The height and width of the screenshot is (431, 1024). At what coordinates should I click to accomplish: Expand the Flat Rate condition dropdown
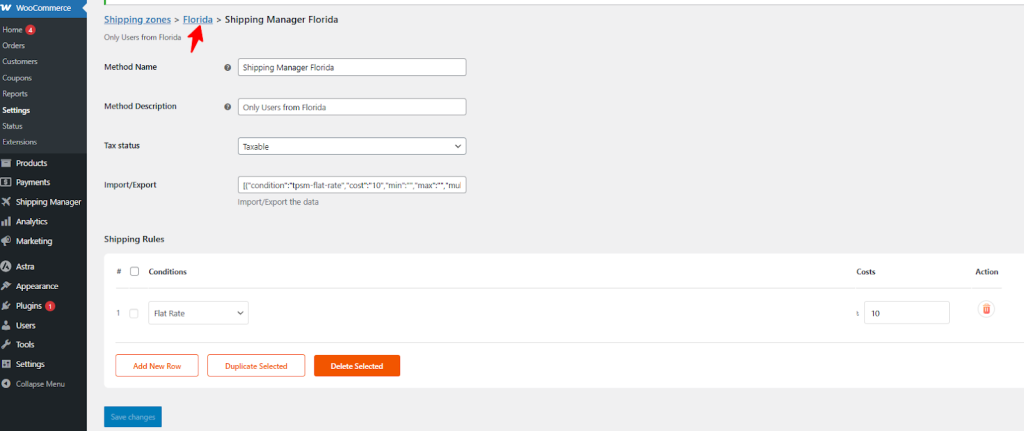(x=198, y=313)
